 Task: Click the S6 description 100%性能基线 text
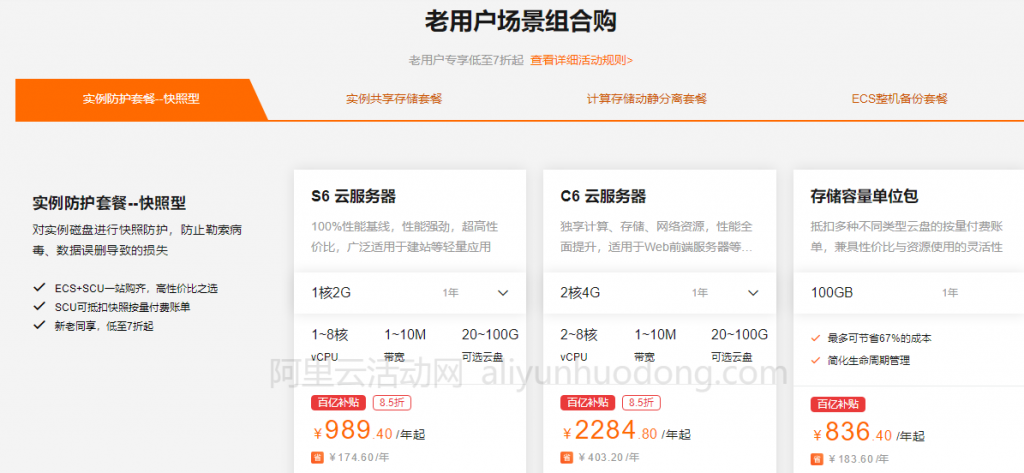point(405,237)
